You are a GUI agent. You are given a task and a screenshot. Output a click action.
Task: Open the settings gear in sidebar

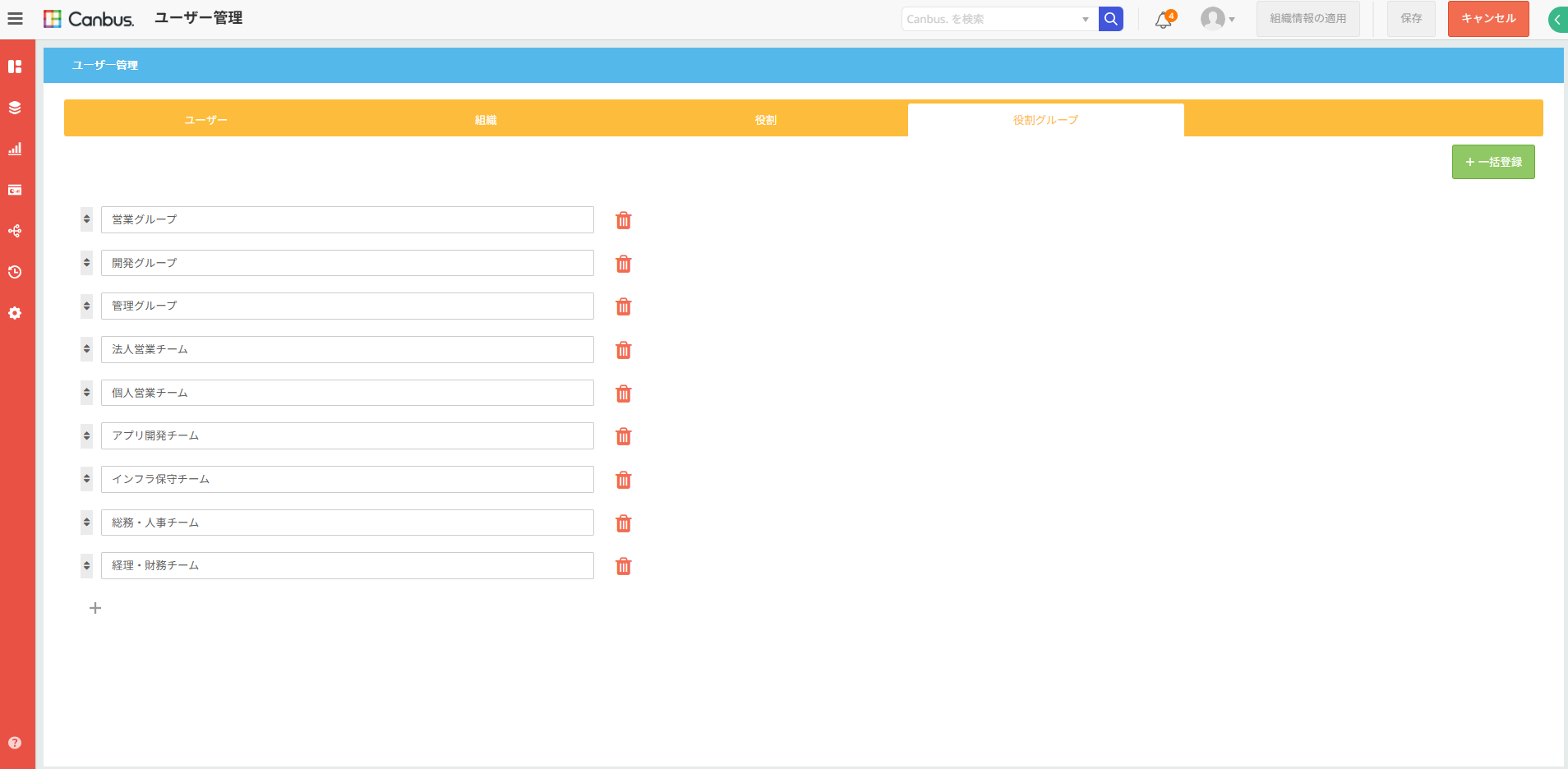(15, 313)
